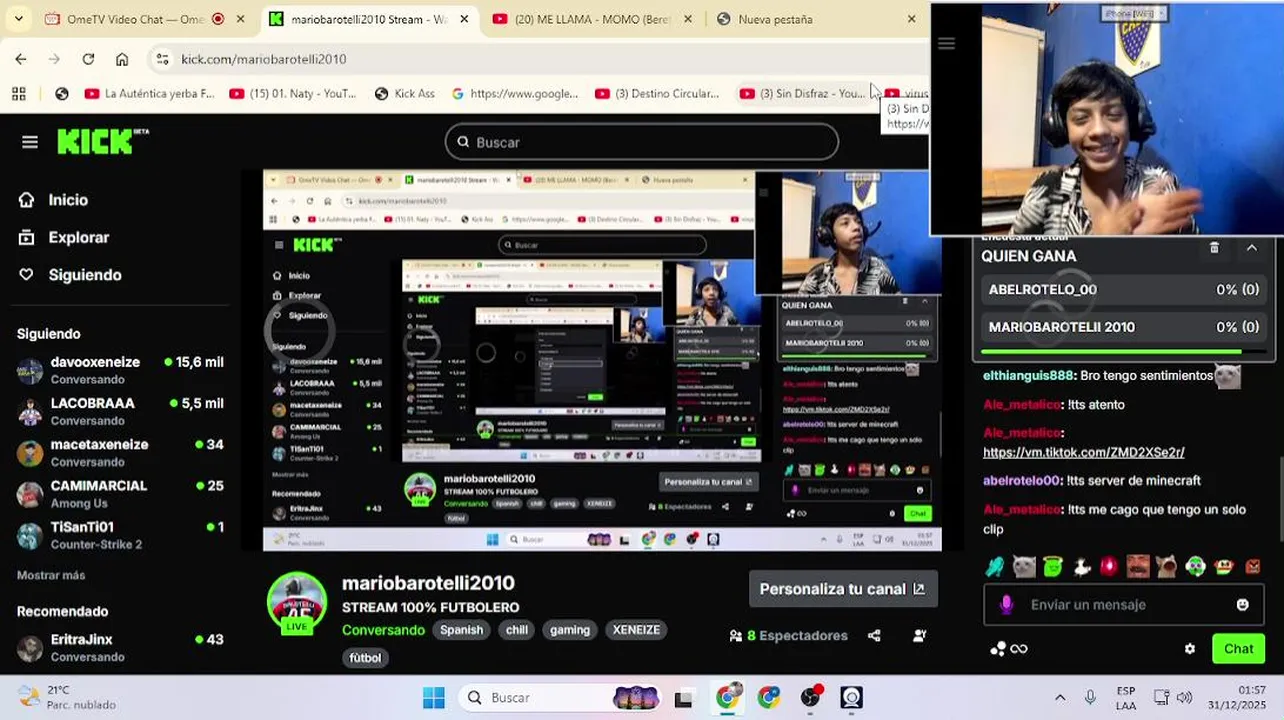Collapse the QUIEN GANA poll panel
Viewport: 1284px width, 720px height.
click(x=1251, y=248)
